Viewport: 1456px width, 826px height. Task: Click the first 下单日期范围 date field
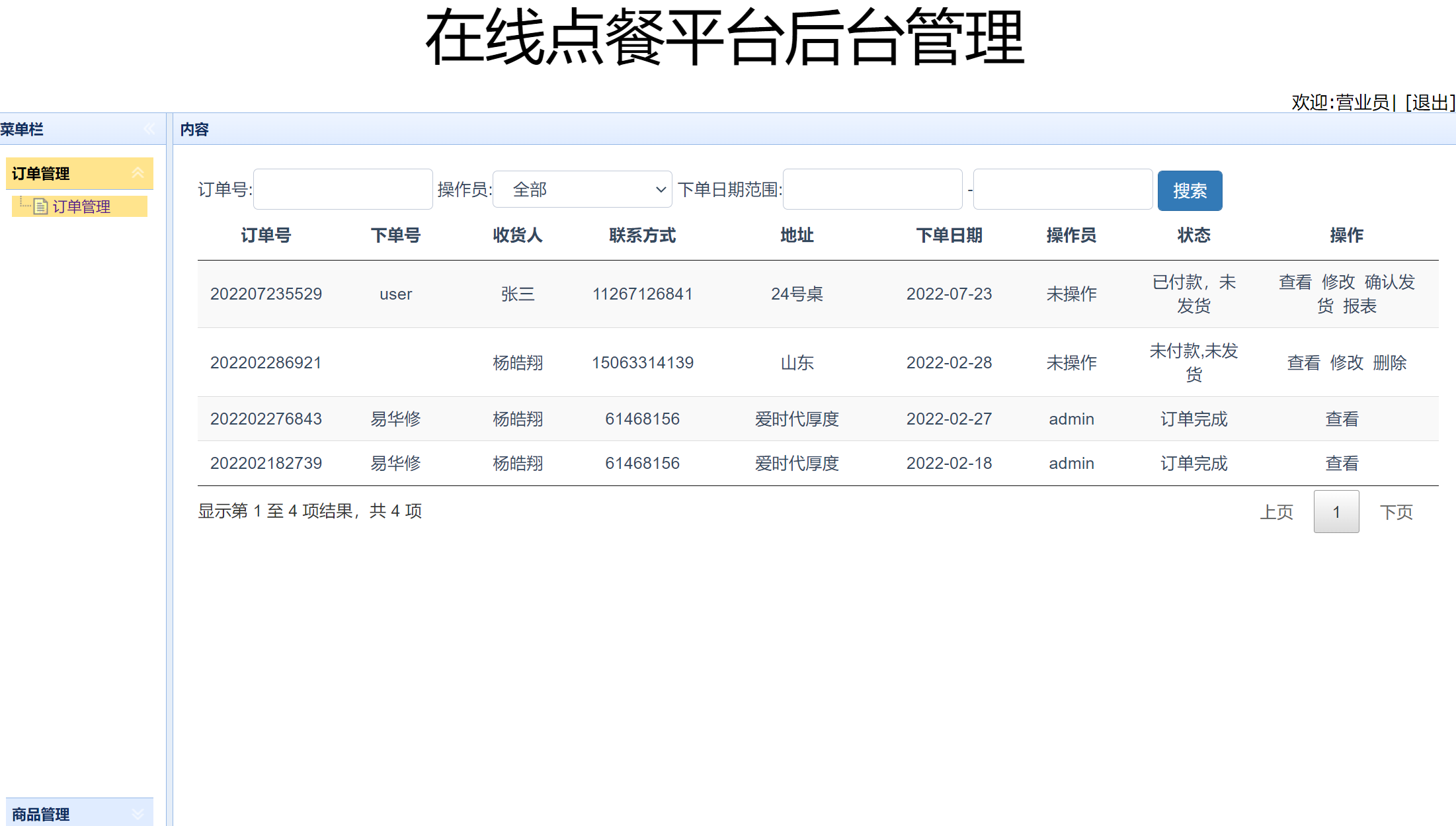[872, 189]
